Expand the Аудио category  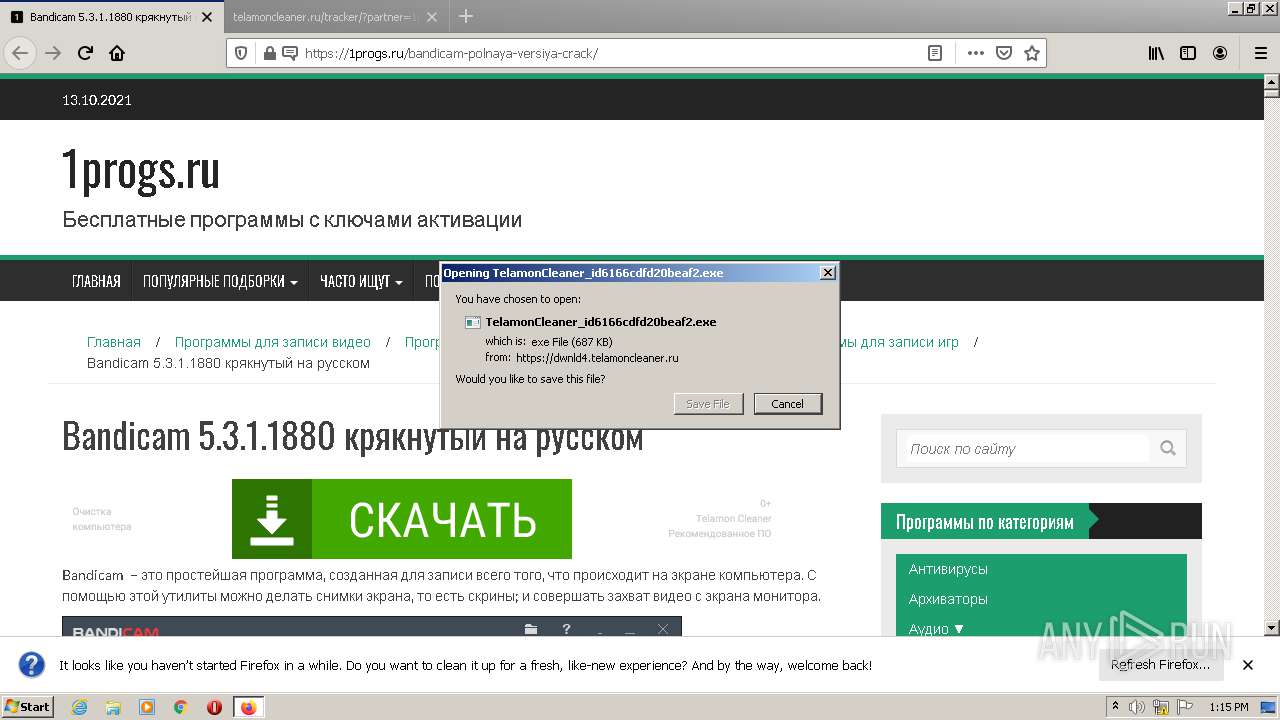click(936, 629)
